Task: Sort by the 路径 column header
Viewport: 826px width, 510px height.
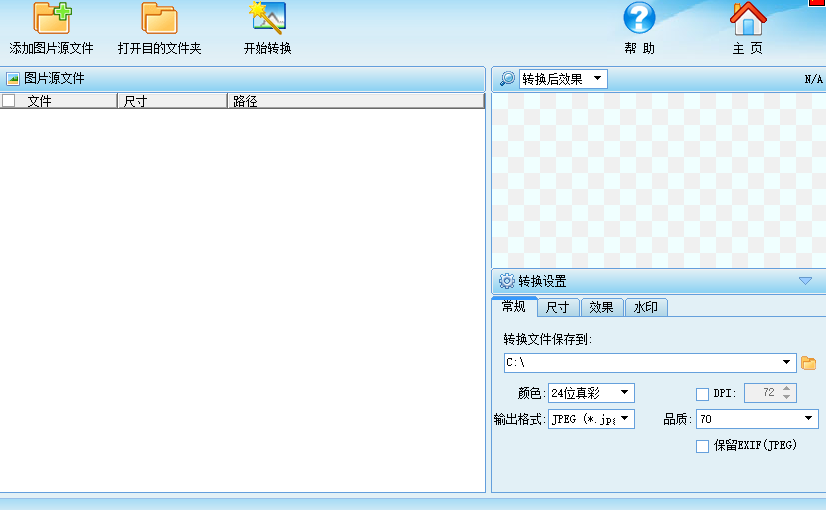Action: [356, 101]
